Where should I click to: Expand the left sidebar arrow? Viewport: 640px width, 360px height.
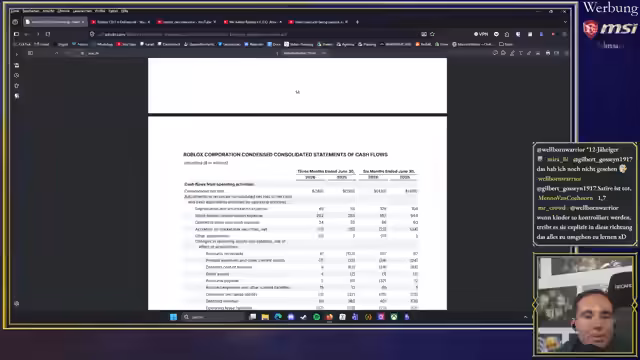pyautogui.click(x=17, y=54)
